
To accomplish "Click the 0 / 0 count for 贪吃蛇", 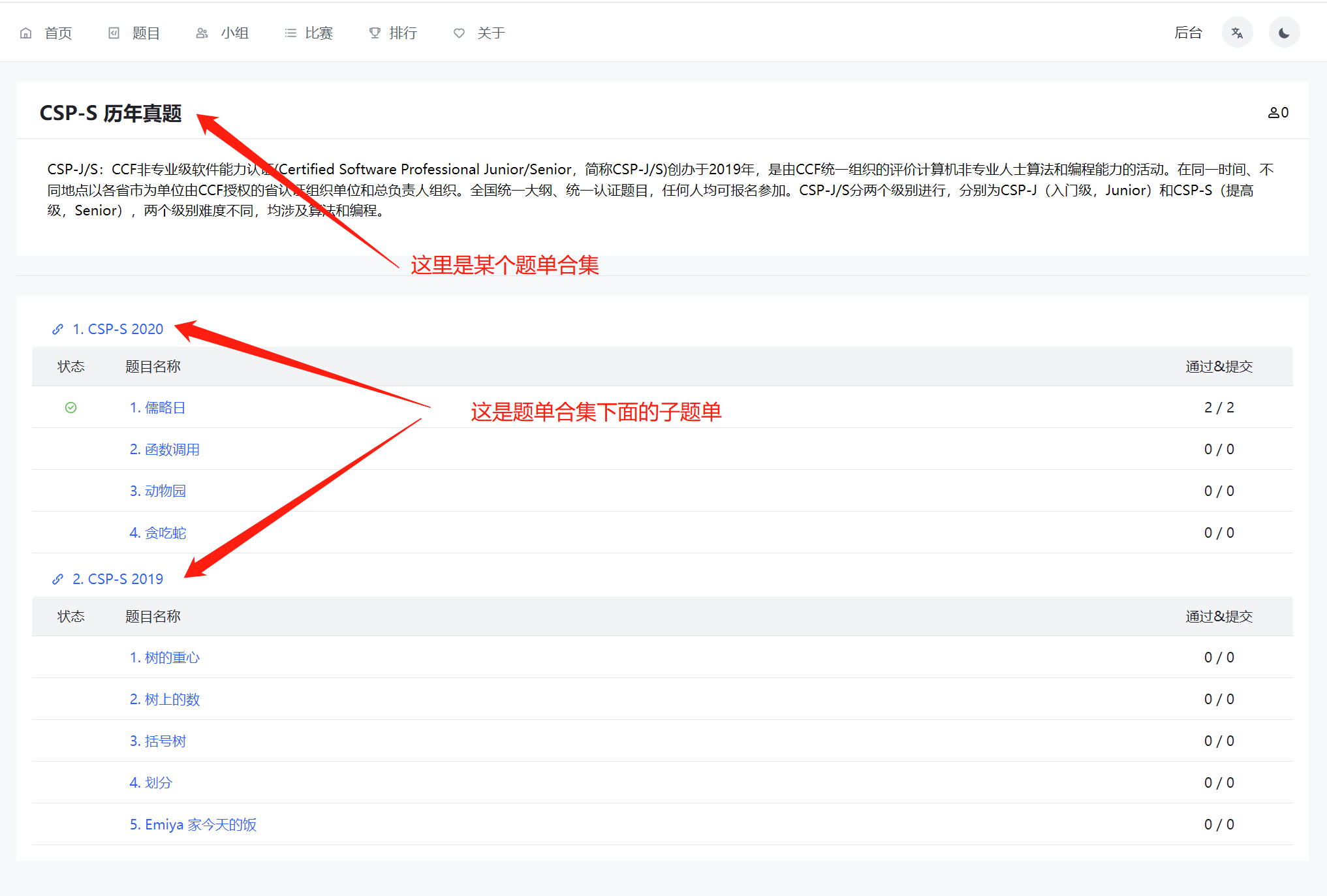I will 1219,533.
